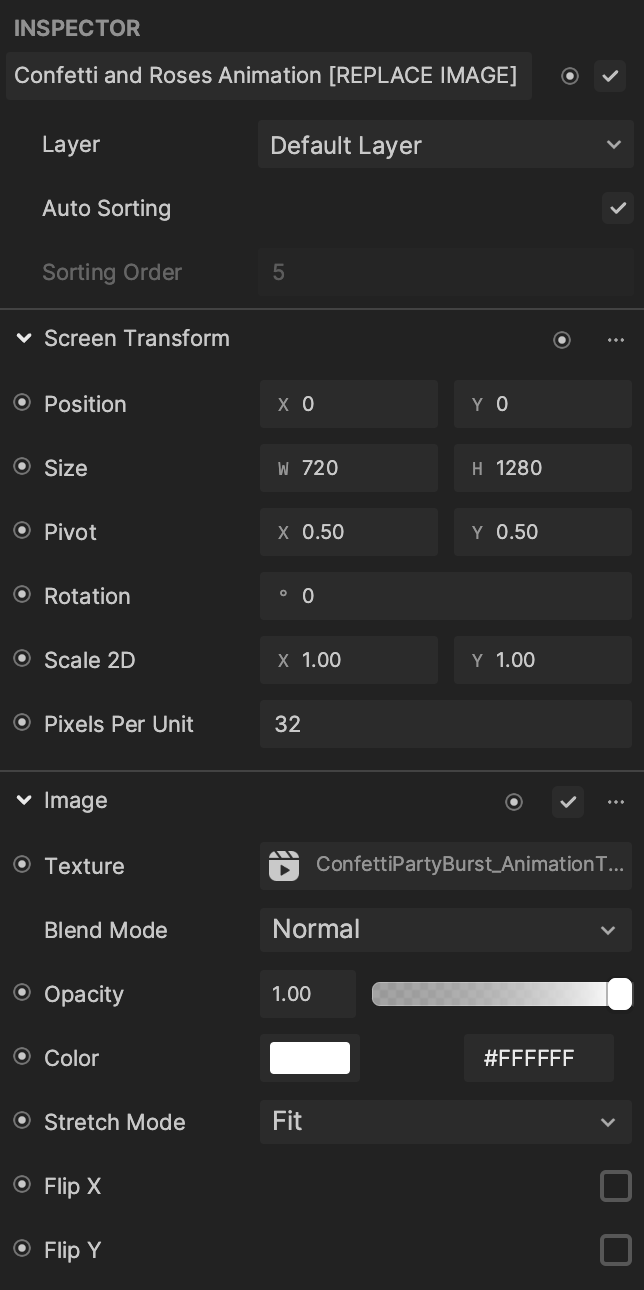Image resolution: width=644 pixels, height=1290 pixels.
Task: Click the Image component three-dot options menu
Action: click(616, 802)
